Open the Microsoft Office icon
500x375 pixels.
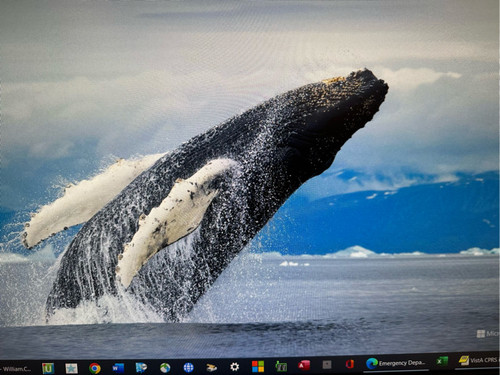pyautogui.click(x=349, y=364)
